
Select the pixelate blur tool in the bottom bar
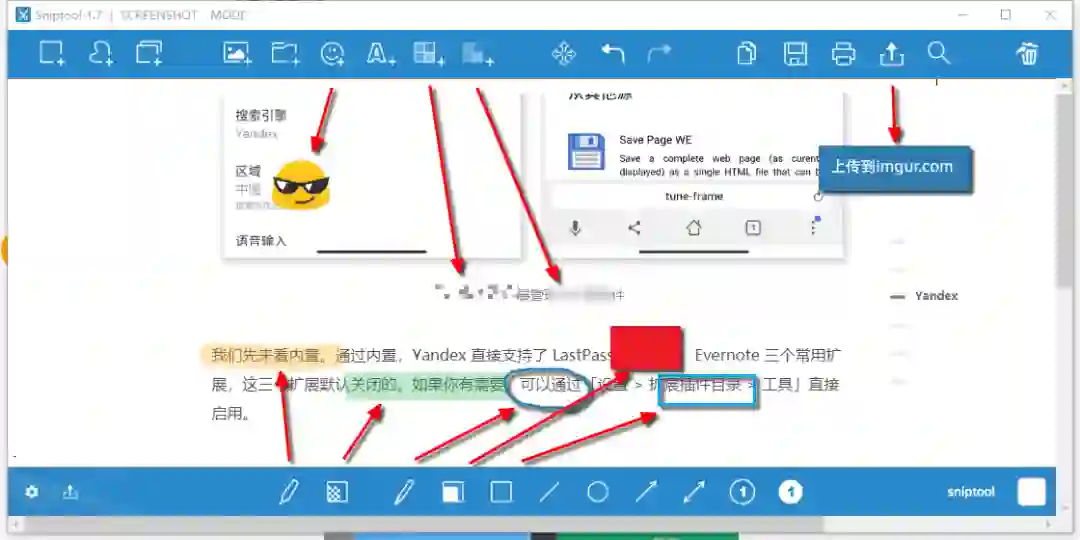(337, 492)
